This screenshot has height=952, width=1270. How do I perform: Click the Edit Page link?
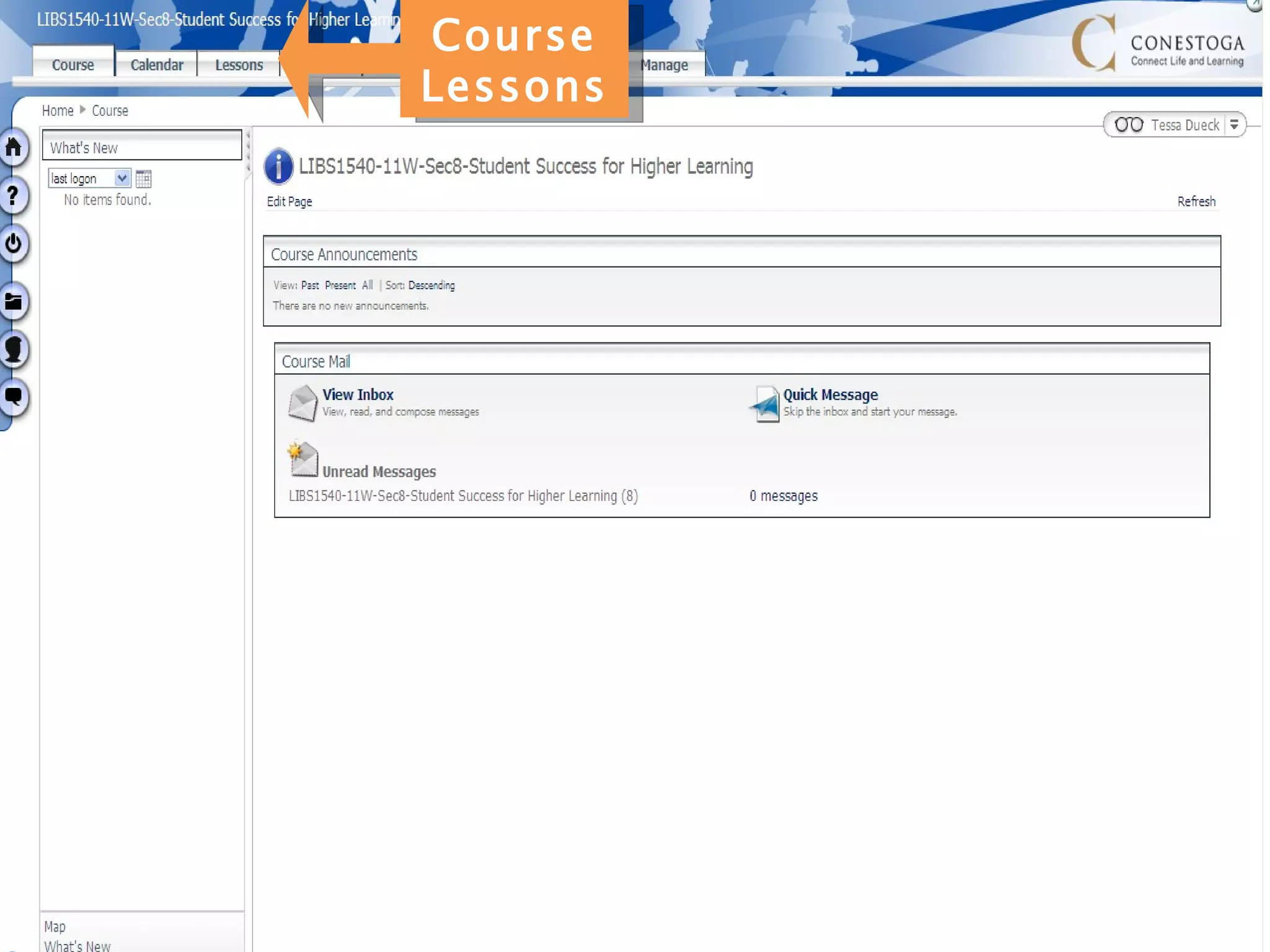click(289, 201)
